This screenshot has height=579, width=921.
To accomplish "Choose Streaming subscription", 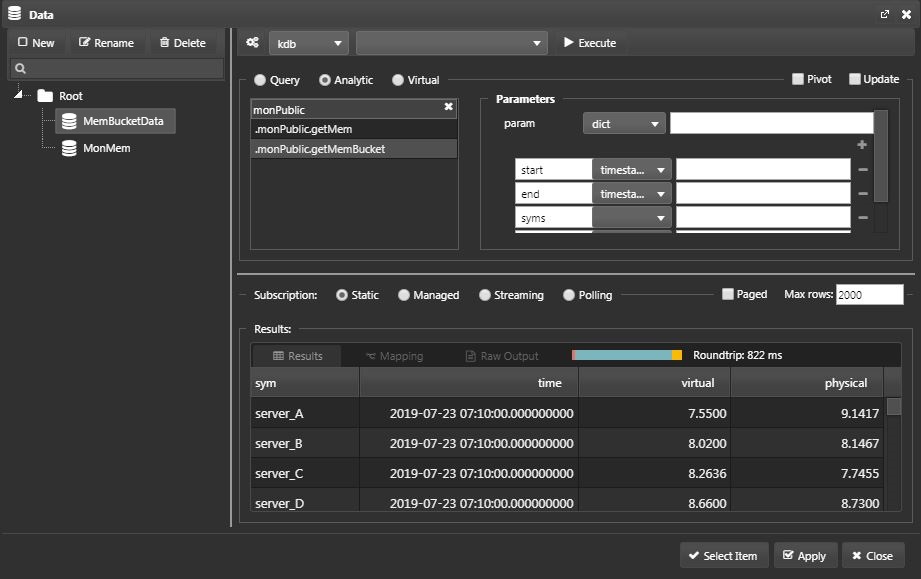I will coord(484,295).
